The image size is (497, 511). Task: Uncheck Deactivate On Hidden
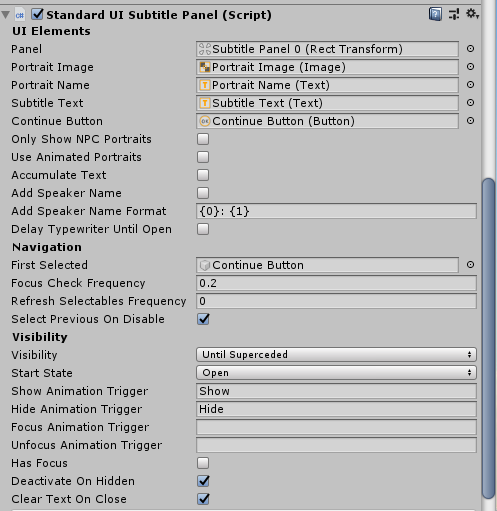click(203, 481)
